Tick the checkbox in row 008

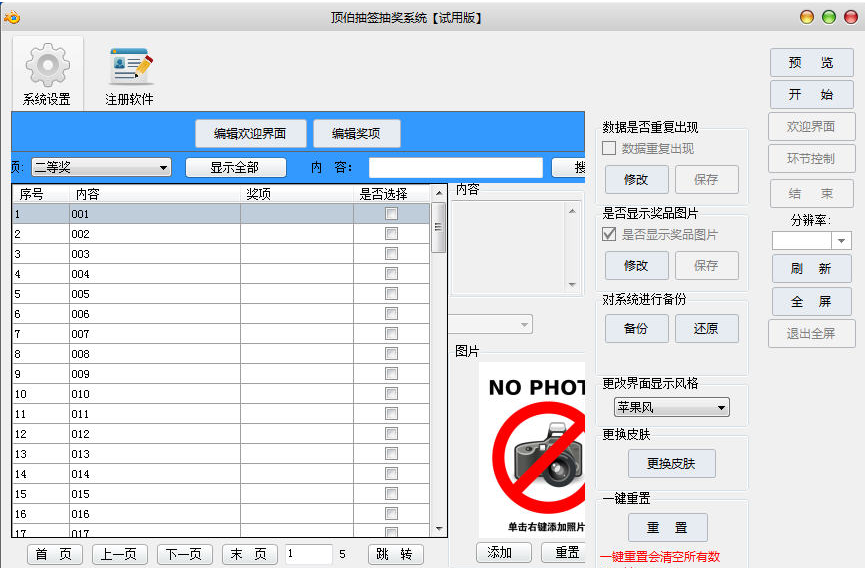[x=391, y=353]
